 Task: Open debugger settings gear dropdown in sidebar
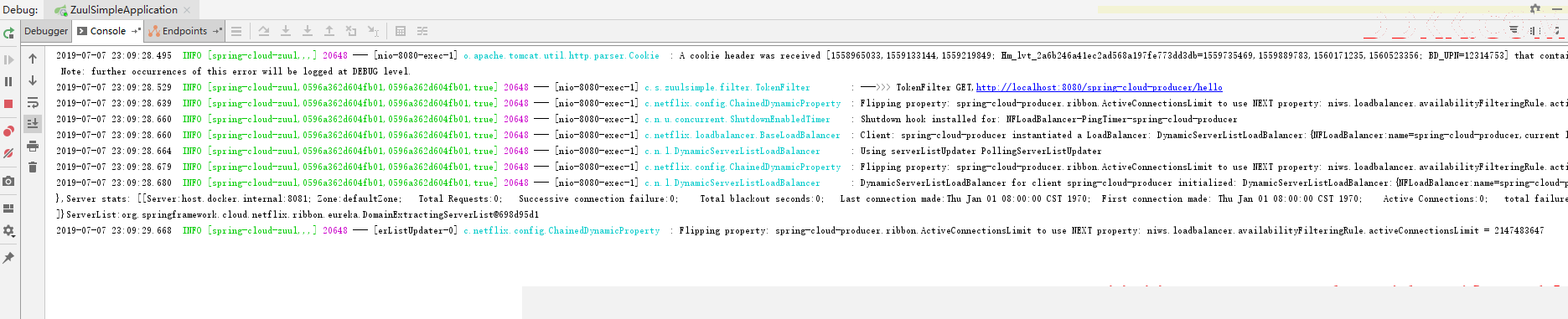pos(8,230)
